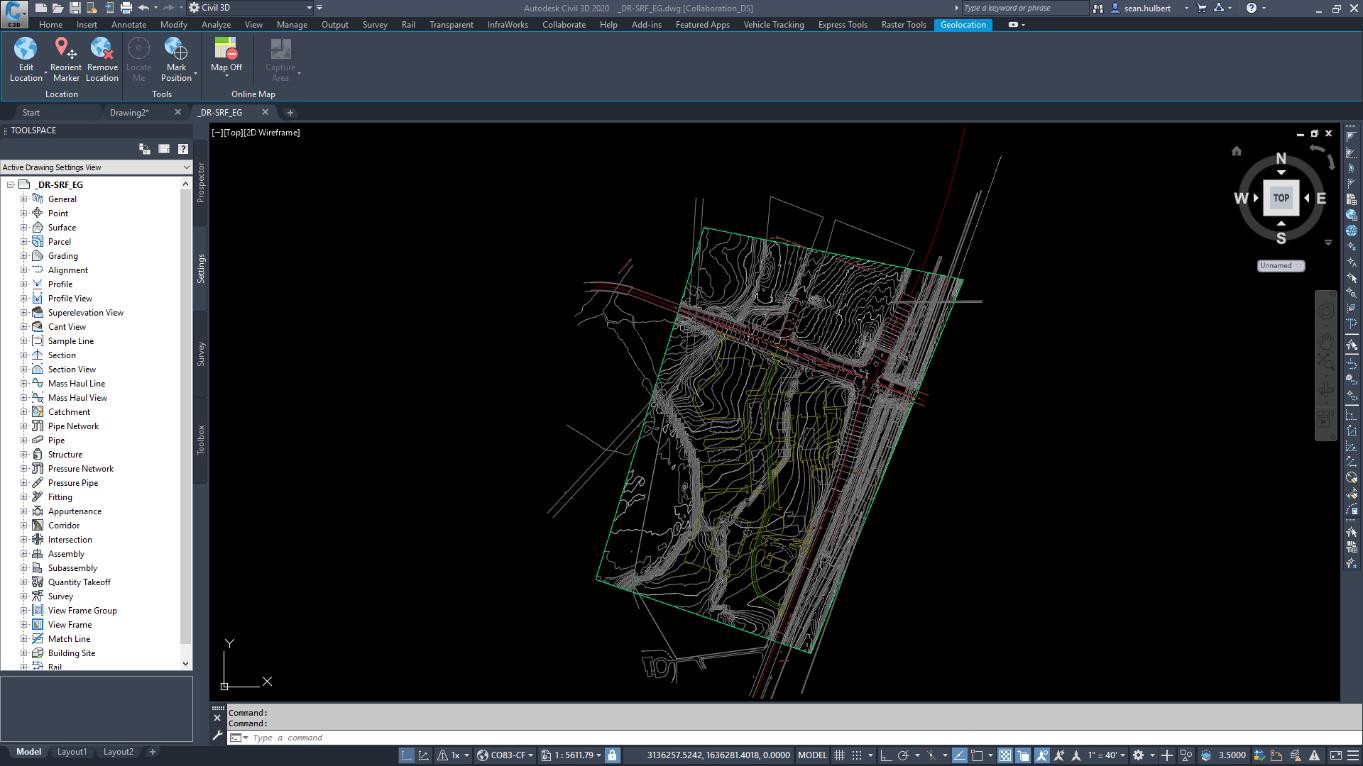This screenshot has width=1363, height=766.
Task: Click the Start tab
Action: pyautogui.click(x=31, y=112)
